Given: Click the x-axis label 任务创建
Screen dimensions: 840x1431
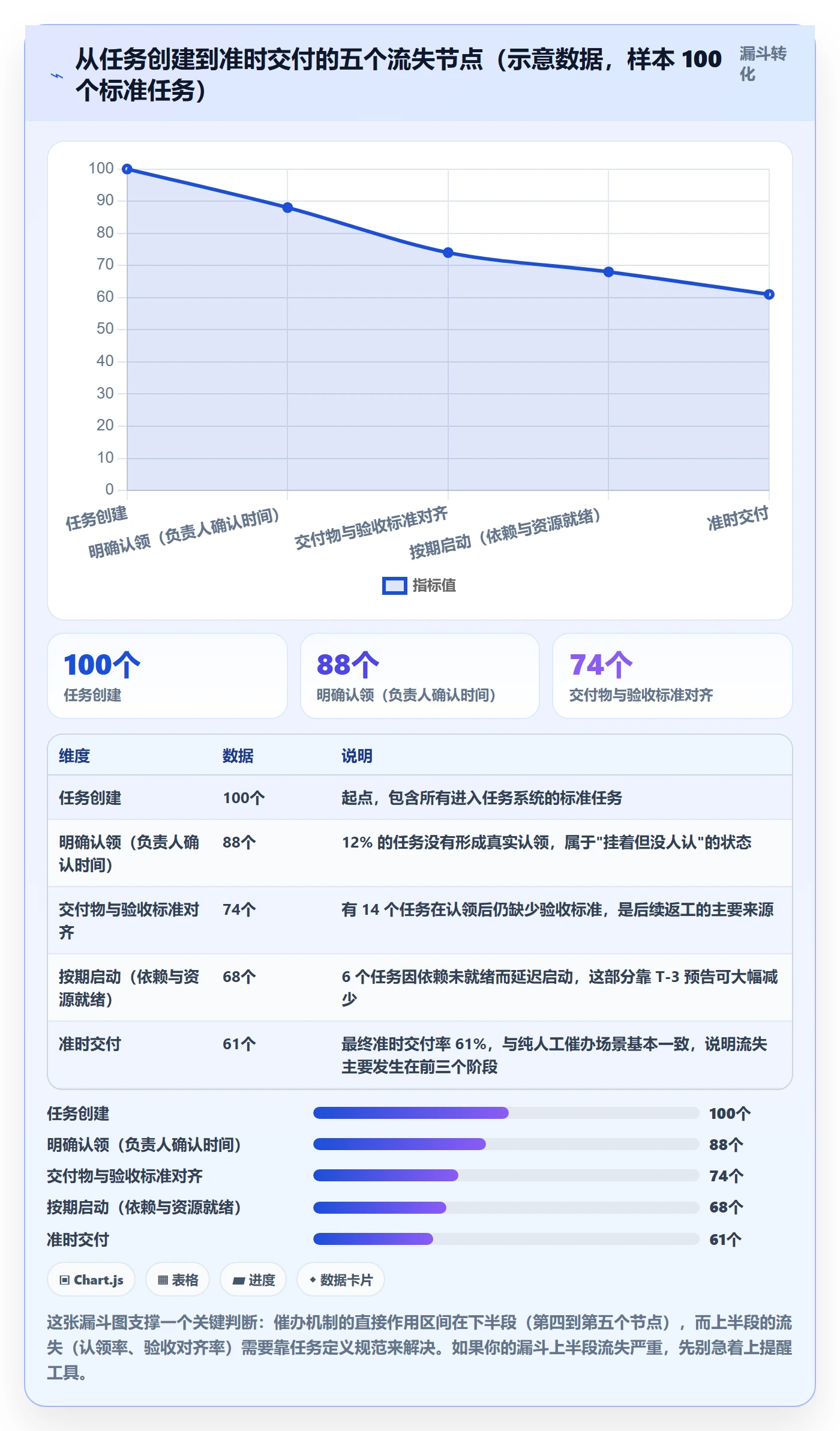Looking at the screenshot, I should click(97, 518).
